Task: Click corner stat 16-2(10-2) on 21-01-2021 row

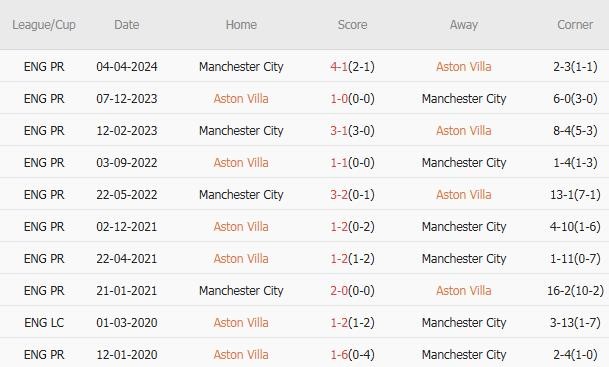Action: (x=575, y=290)
